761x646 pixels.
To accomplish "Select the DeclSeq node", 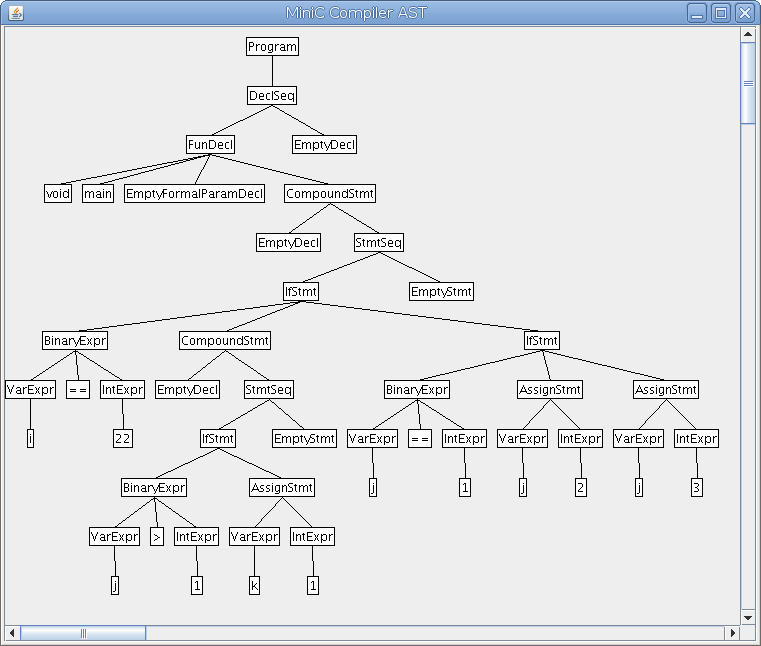I will [272, 96].
